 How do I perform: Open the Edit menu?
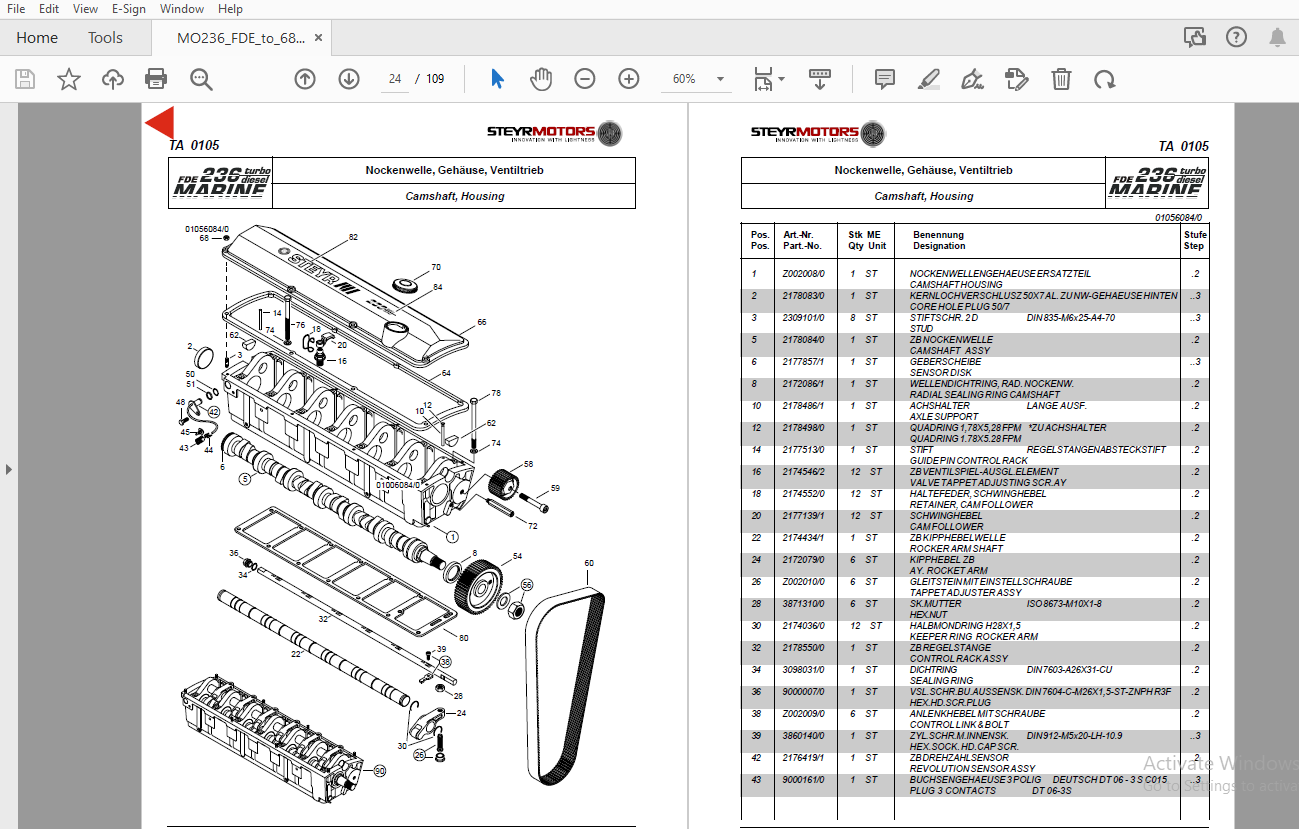49,9
